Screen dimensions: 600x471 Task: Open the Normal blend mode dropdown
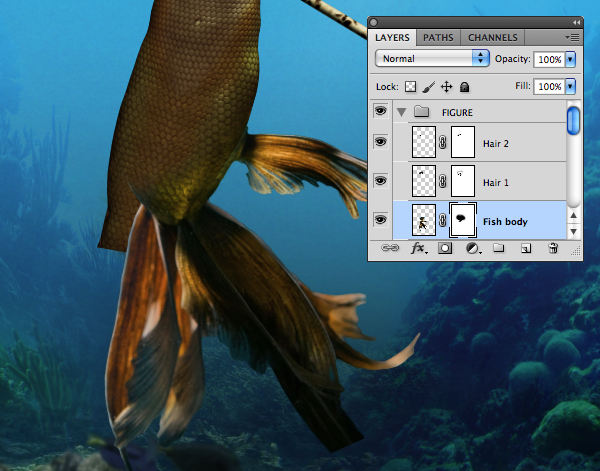pyautogui.click(x=432, y=59)
